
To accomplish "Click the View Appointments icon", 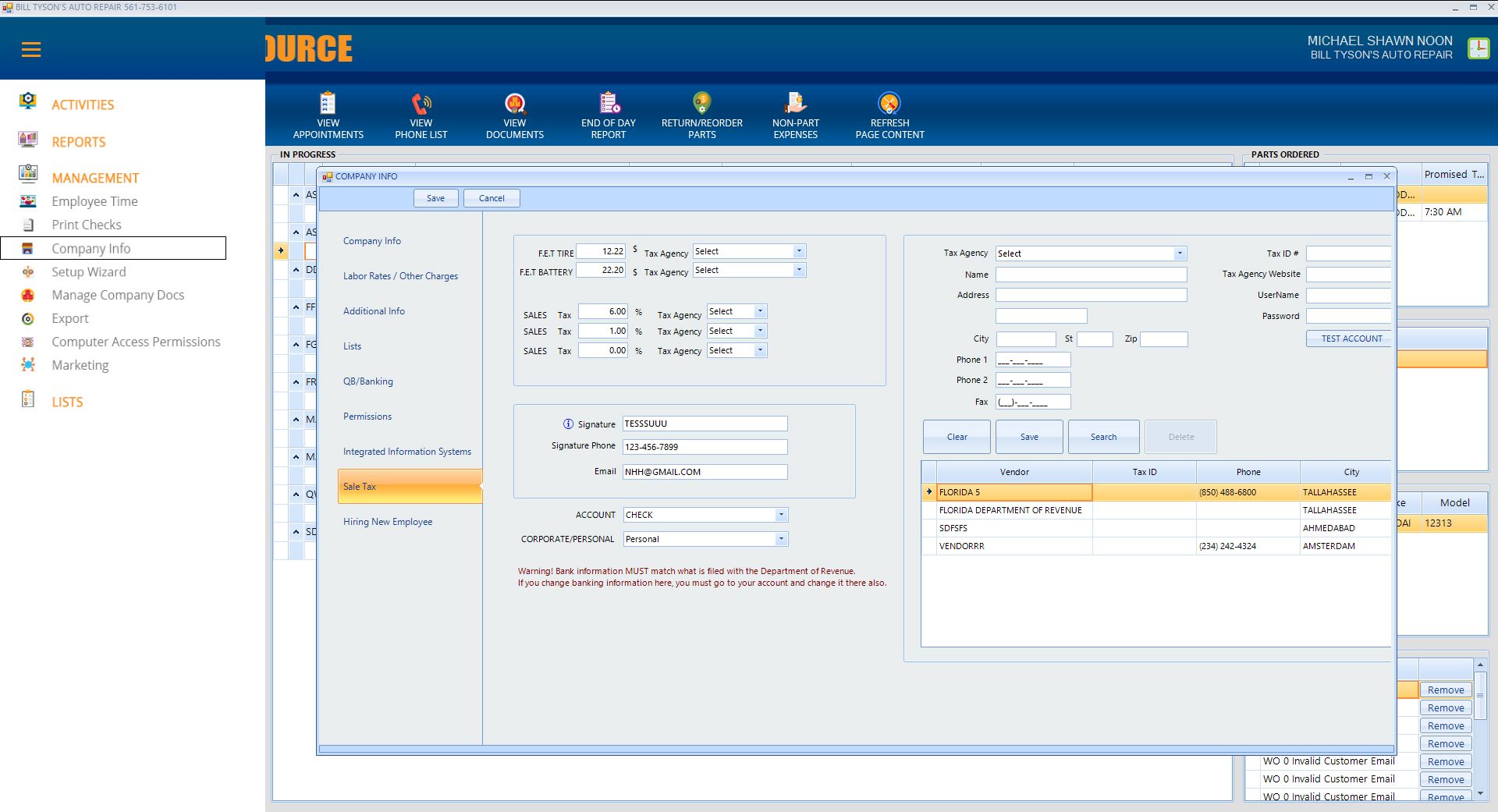I will pos(328,104).
